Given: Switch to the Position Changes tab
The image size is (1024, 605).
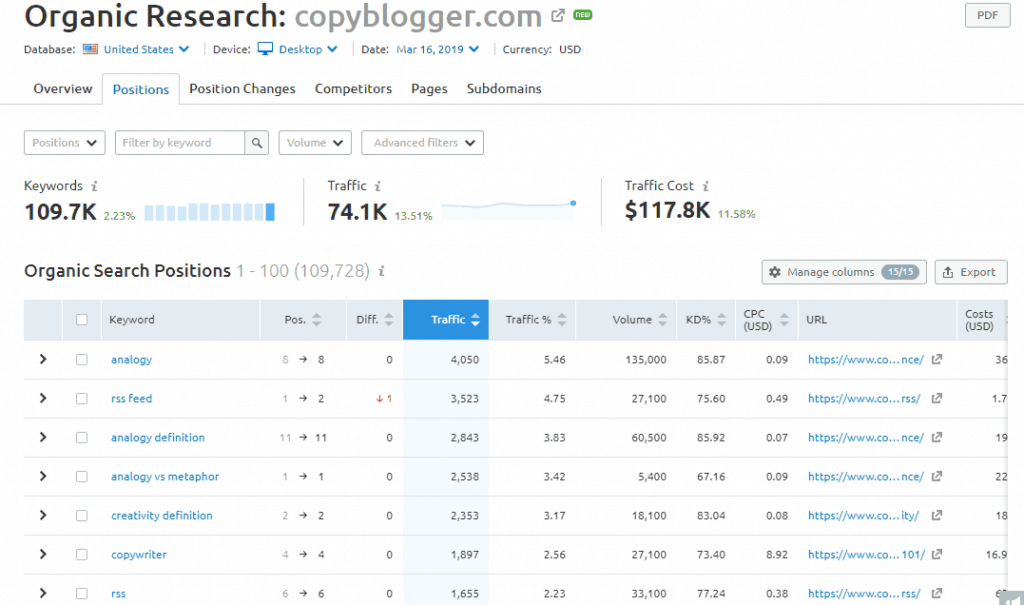Looking at the screenshot, I should (242, 88).
